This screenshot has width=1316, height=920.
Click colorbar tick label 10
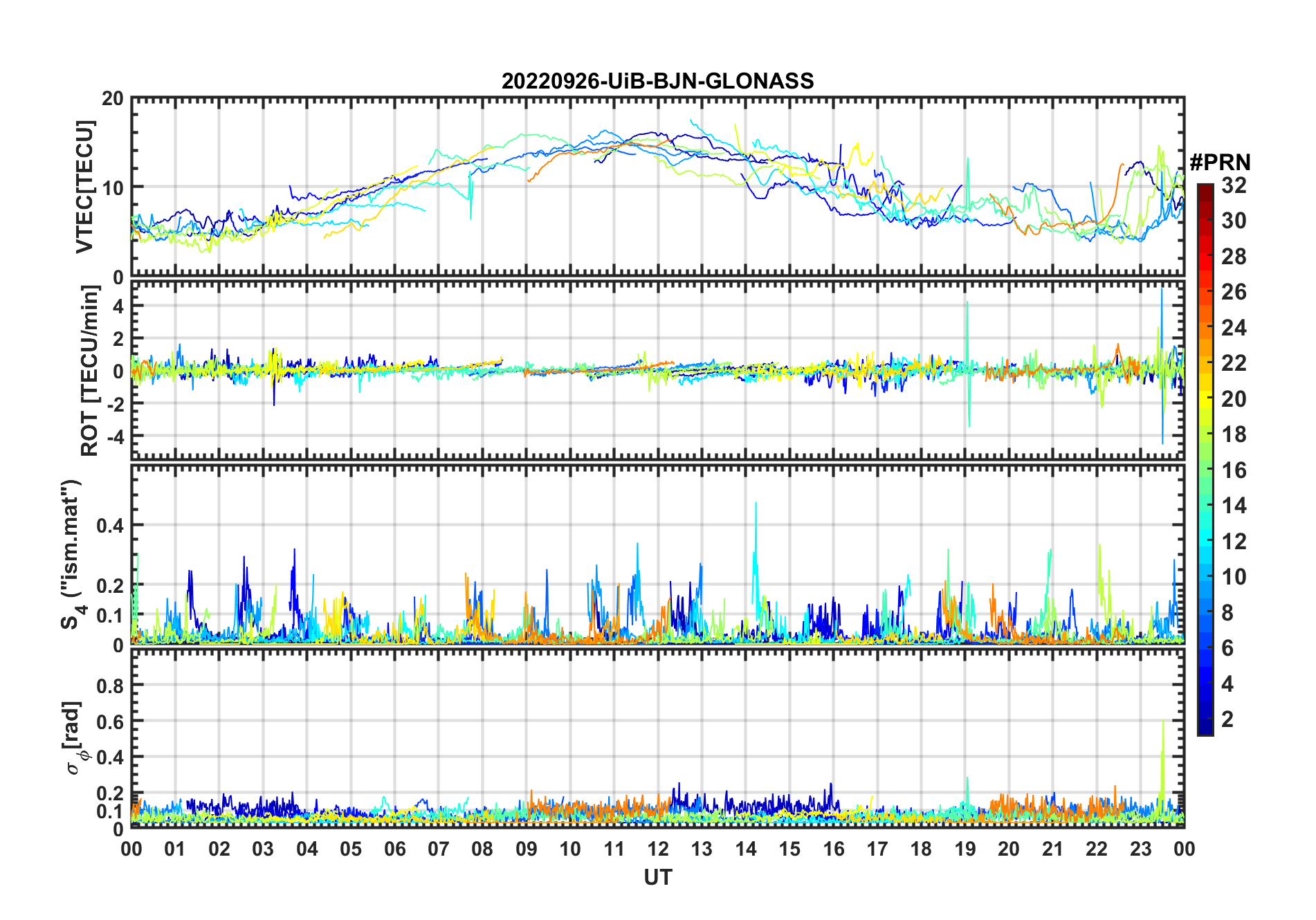click(1233, 577)
